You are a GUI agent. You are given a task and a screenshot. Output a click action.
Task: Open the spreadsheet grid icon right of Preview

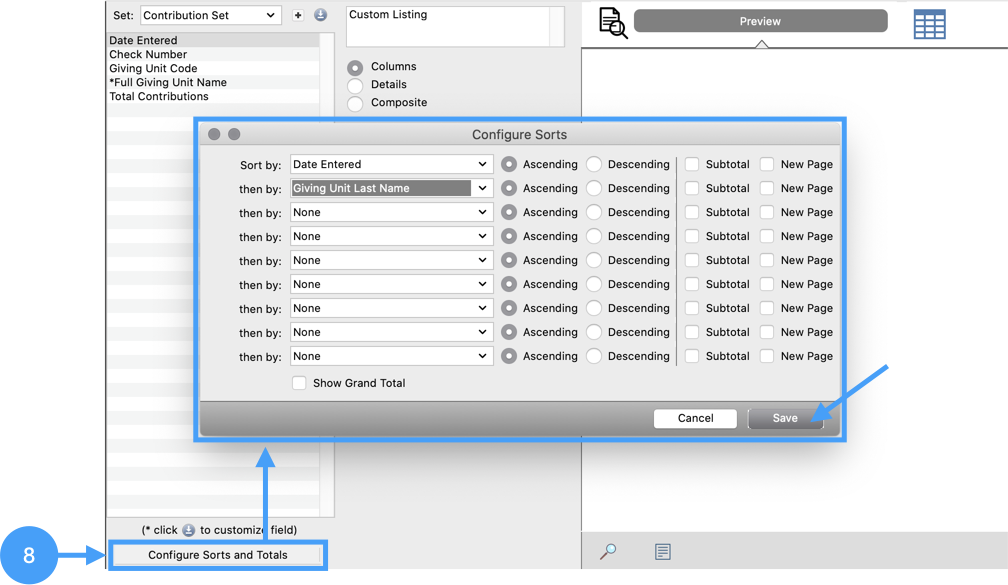point(929,24)
